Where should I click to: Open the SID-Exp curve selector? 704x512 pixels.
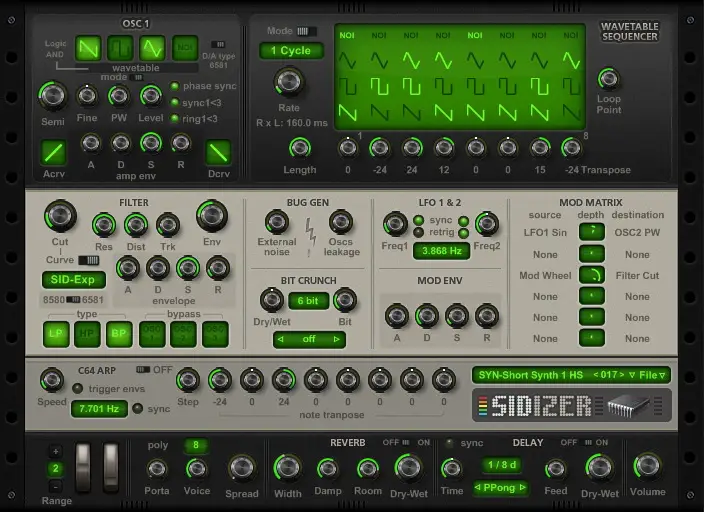74,280
